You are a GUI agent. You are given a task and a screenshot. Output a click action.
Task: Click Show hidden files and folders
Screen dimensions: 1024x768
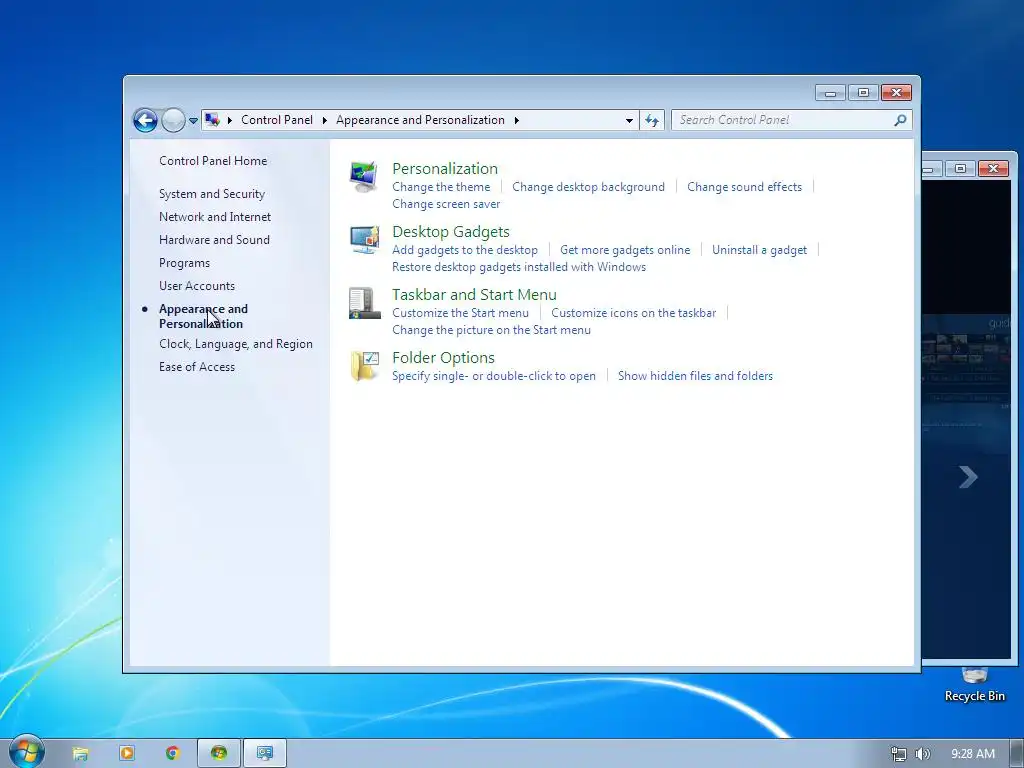tap(696, 376)
